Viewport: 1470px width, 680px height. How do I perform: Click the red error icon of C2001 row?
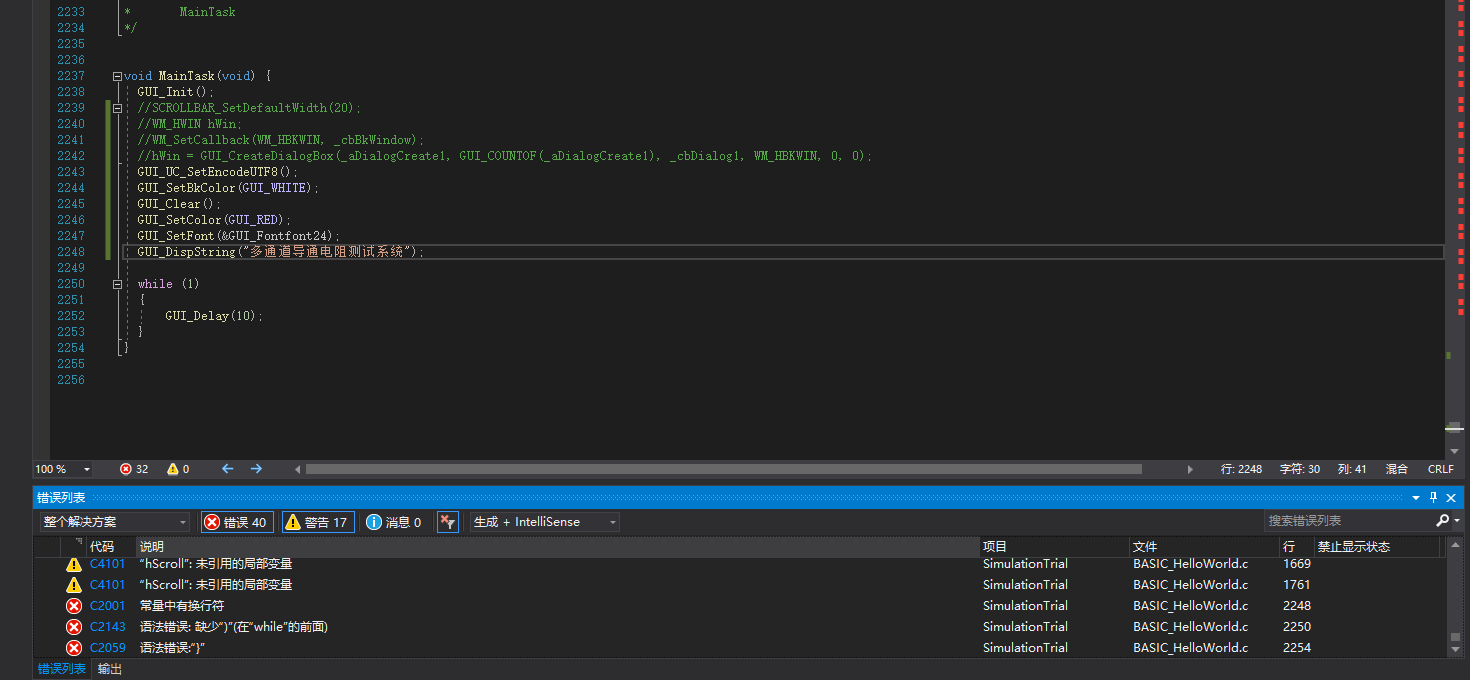click(x=74, y=606)
